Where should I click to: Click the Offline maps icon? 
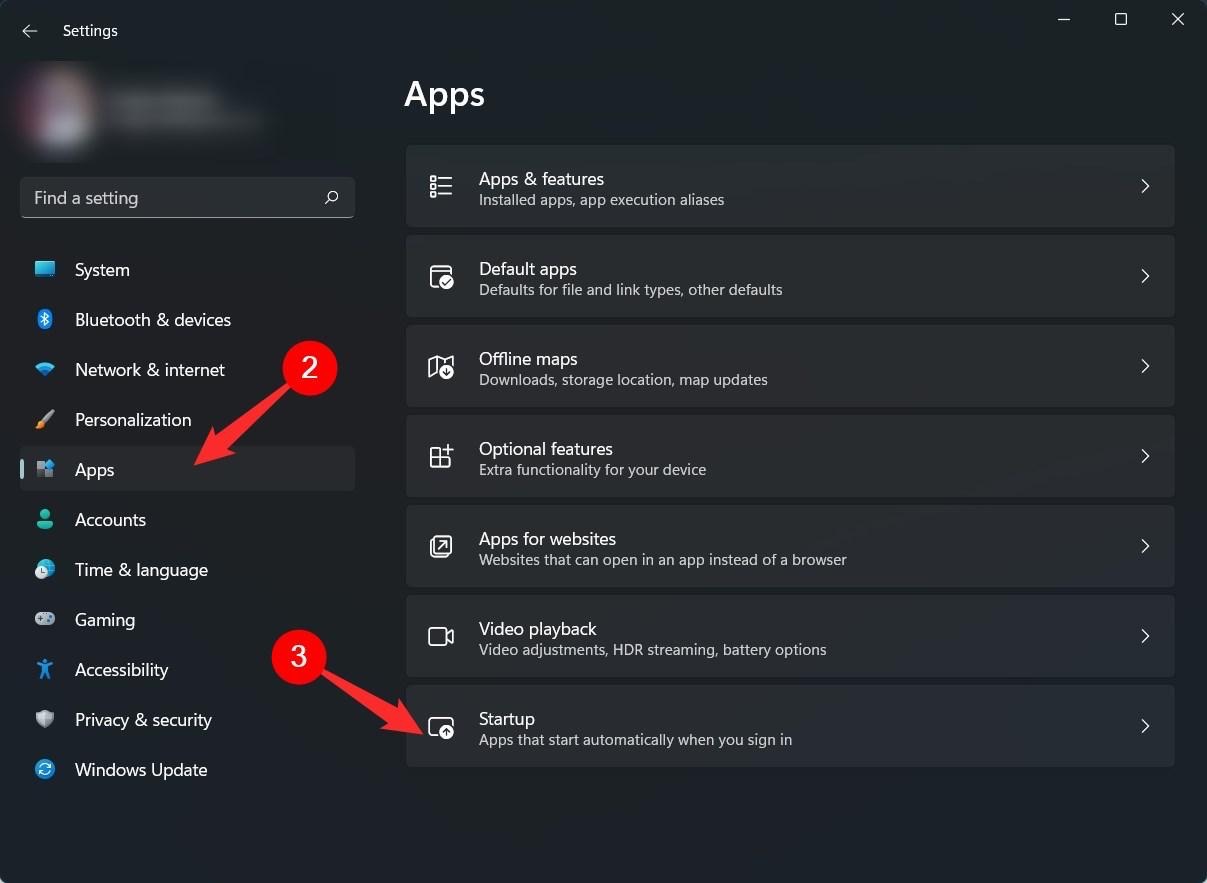tap(441, 366)
